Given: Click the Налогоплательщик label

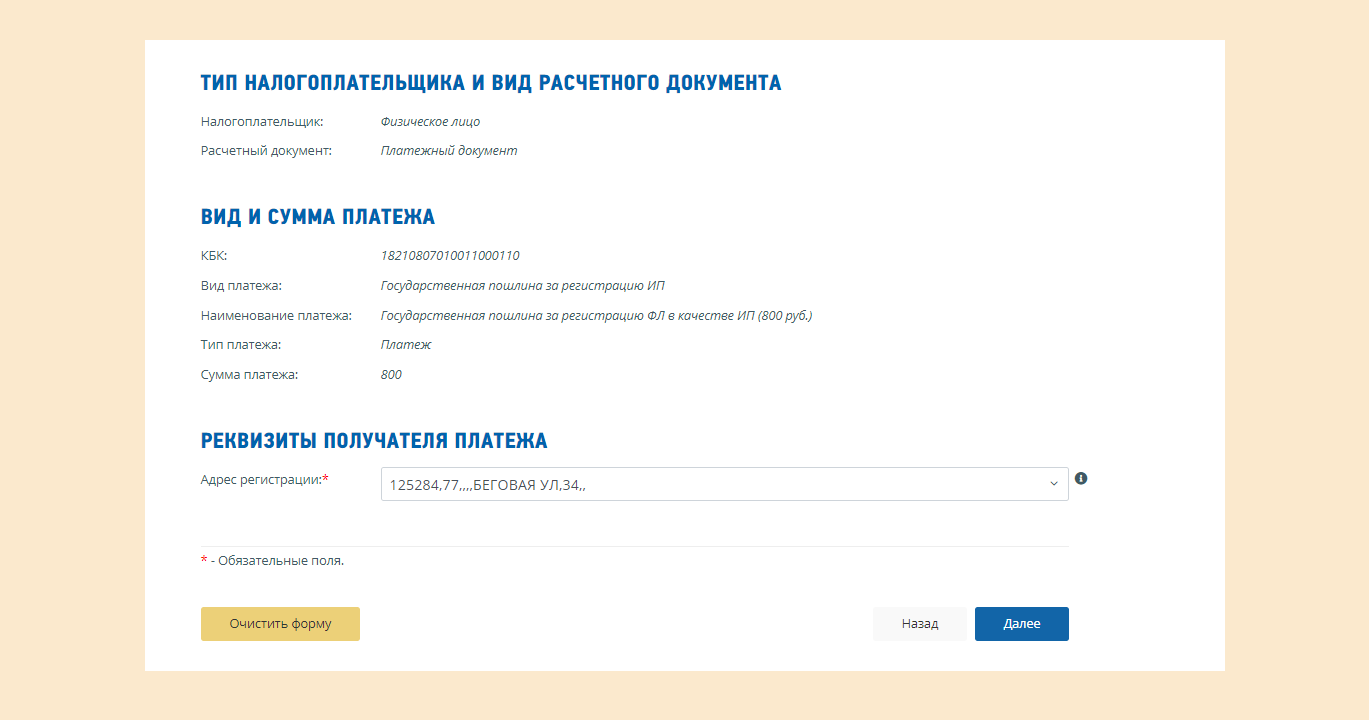Looking at the screenshot, I should tap(262, 122).
